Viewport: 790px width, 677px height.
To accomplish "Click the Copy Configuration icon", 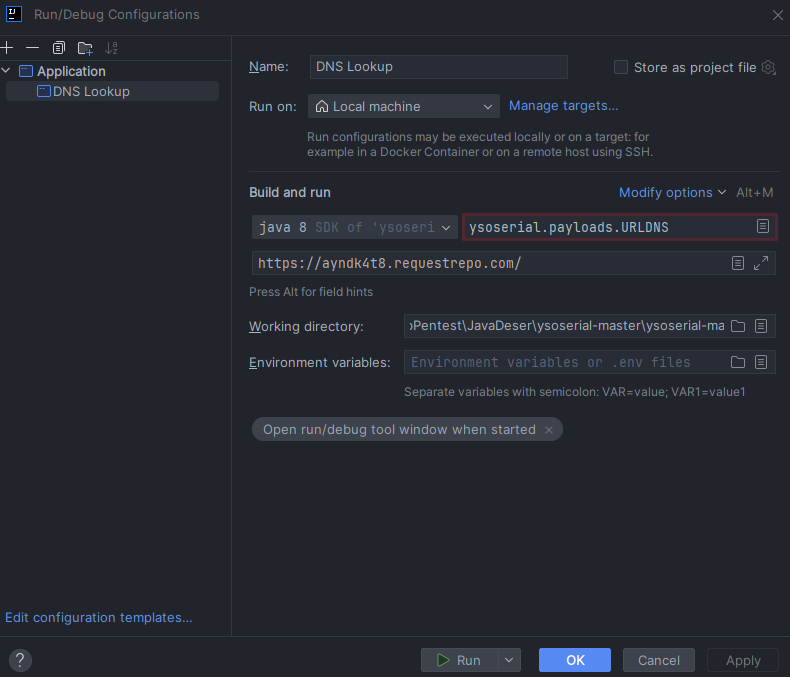I will tap(59, 47).
